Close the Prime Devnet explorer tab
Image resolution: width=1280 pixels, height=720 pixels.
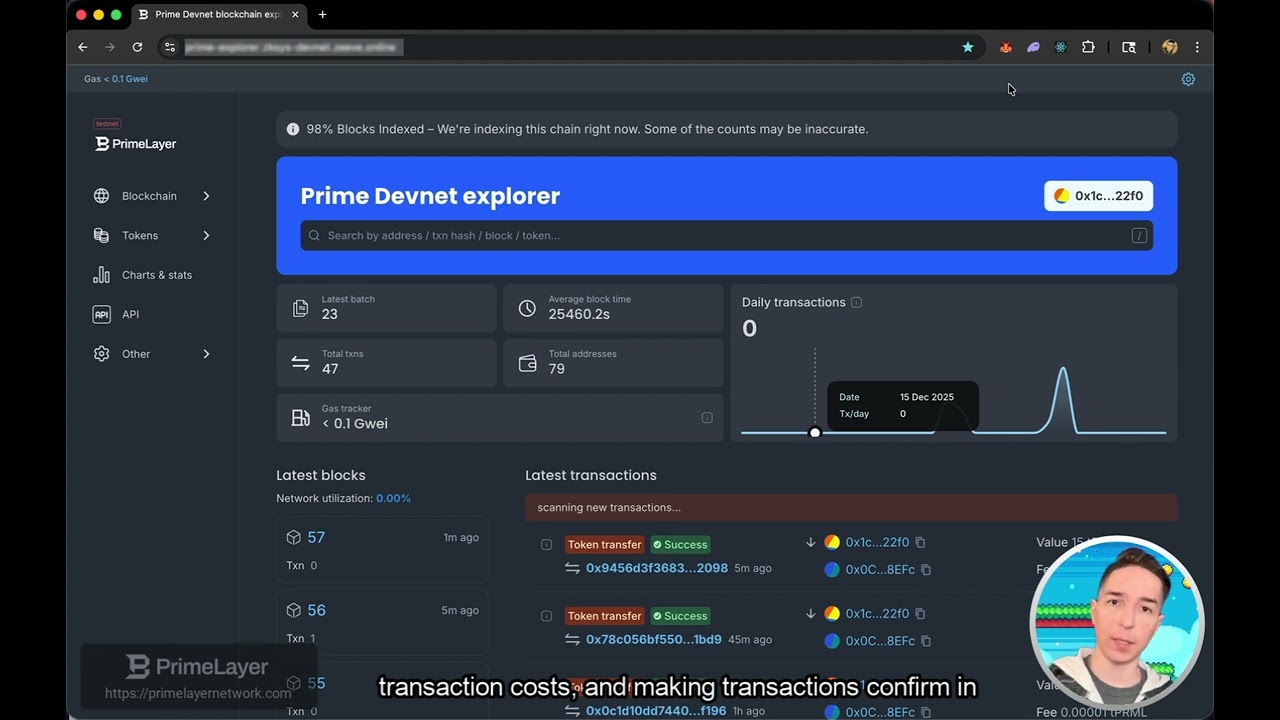point(297,15)
